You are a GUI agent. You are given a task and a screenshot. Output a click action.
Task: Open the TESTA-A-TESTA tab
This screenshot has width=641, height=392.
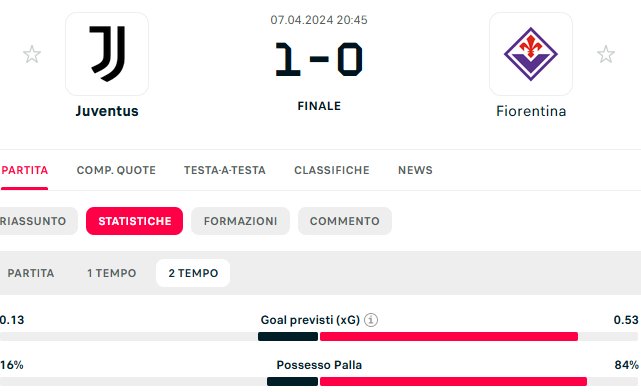[x=225, y=170]
